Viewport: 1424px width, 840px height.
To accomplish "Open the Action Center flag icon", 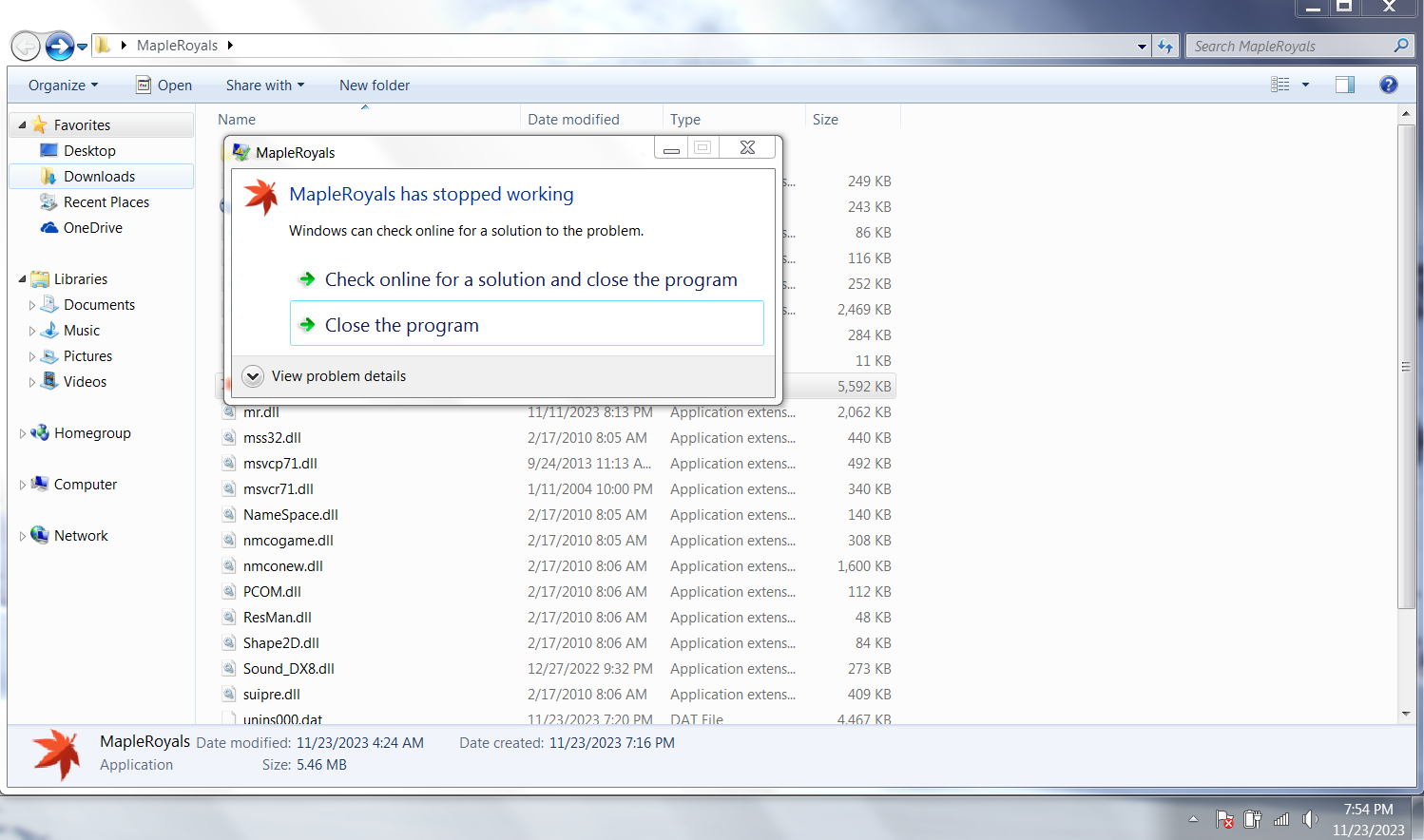I will (x=1224, y=819).
